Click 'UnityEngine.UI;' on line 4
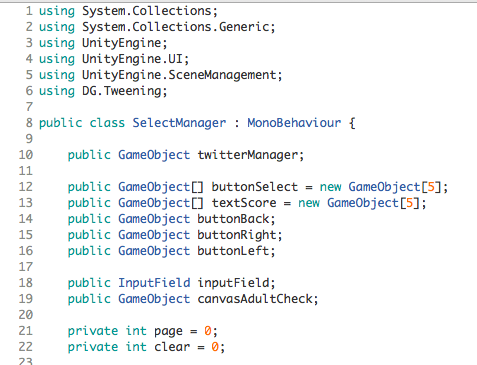 [136, 59]
